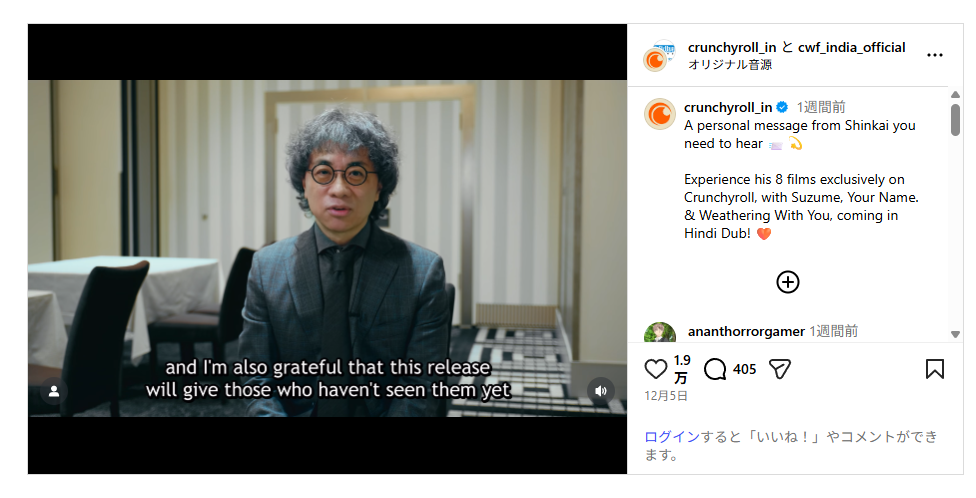
Task: Open crunchyroll_in avatar beside the caption
Action: (x=660, y=114)
